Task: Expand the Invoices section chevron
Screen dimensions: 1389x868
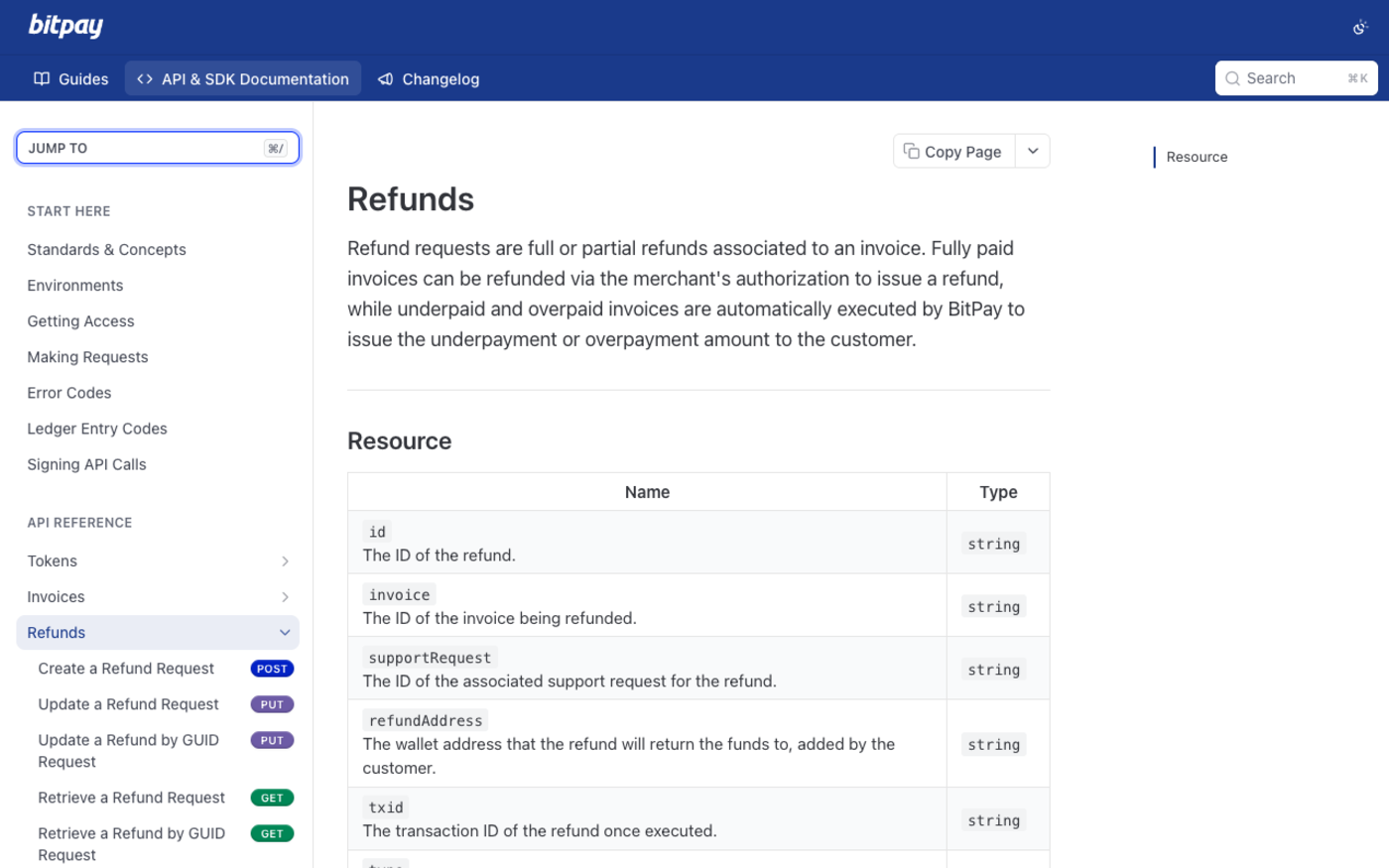Action: [x=285, y=597]
